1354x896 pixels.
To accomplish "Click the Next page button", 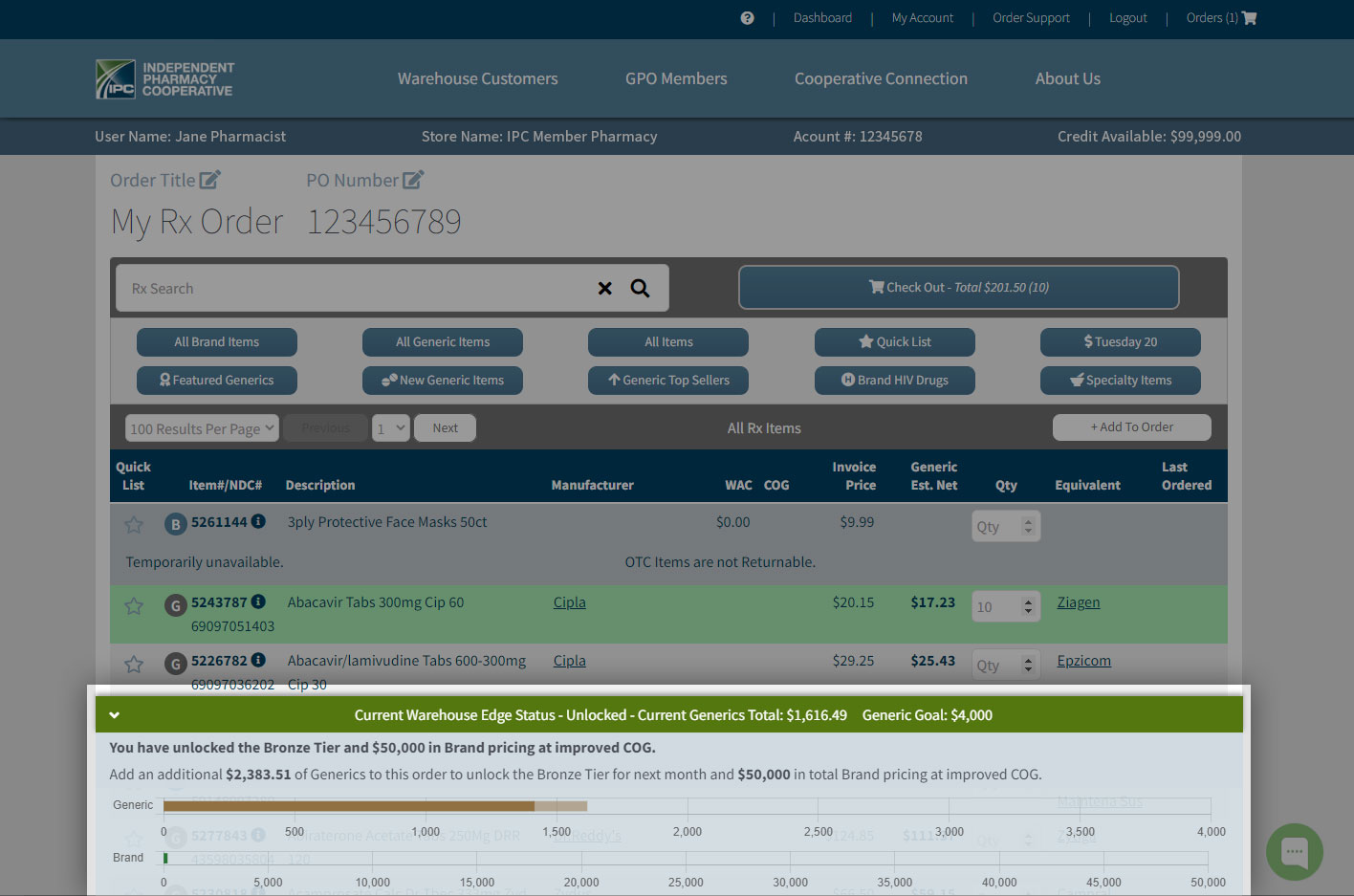I will [446, 428].
